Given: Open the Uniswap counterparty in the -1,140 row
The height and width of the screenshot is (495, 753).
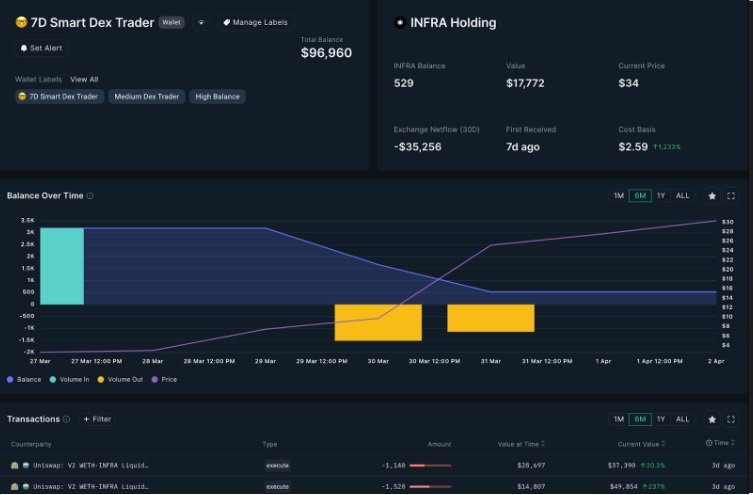Looking at the screenshot, I should pyautogui.click(x=90, y=465).
